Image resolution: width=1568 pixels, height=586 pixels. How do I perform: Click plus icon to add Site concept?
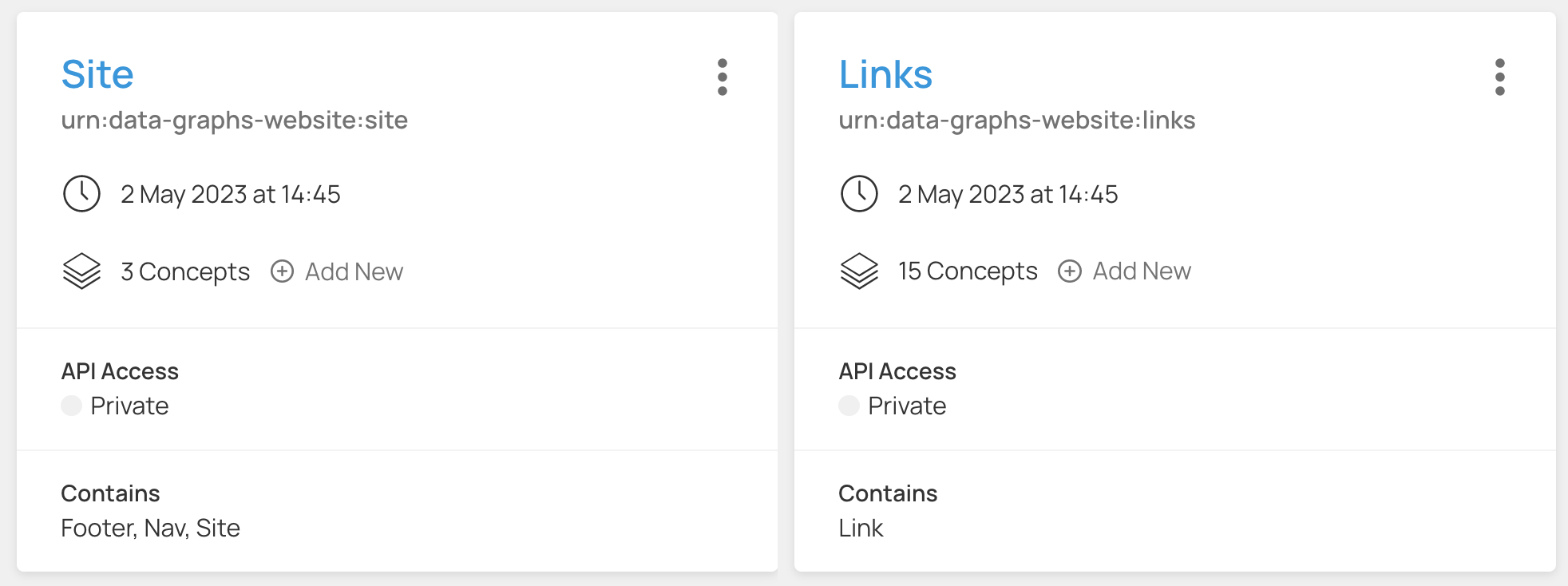[x=282, y=271]
